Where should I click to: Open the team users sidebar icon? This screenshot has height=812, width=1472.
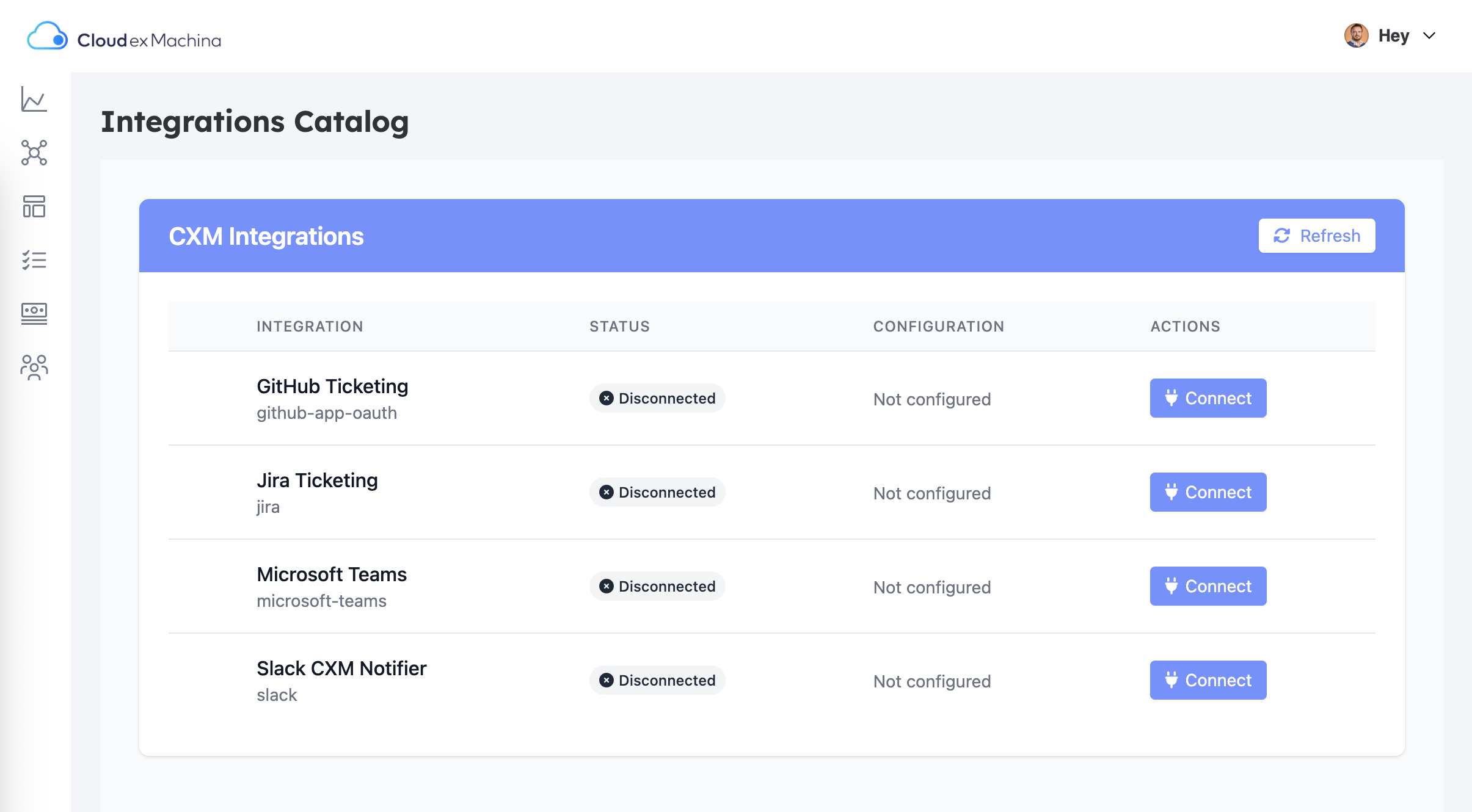(x=34, y=368)
